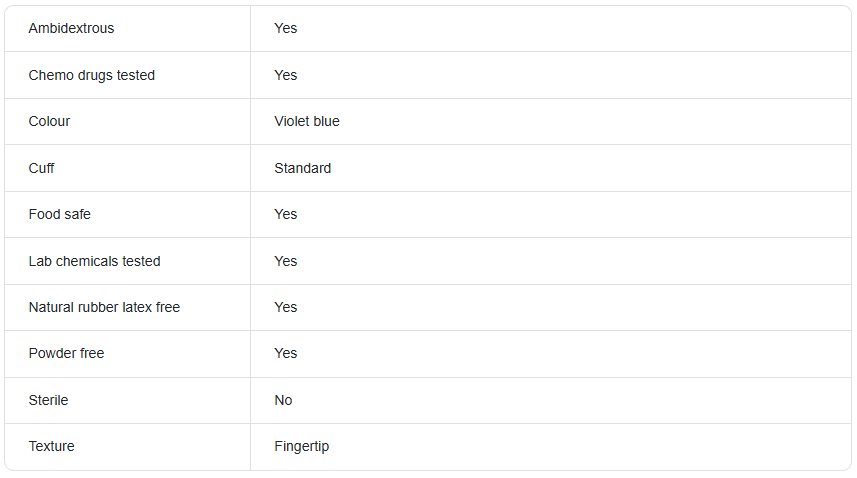
Task: Select the Powder free label
Action: [x=66, y=353]
